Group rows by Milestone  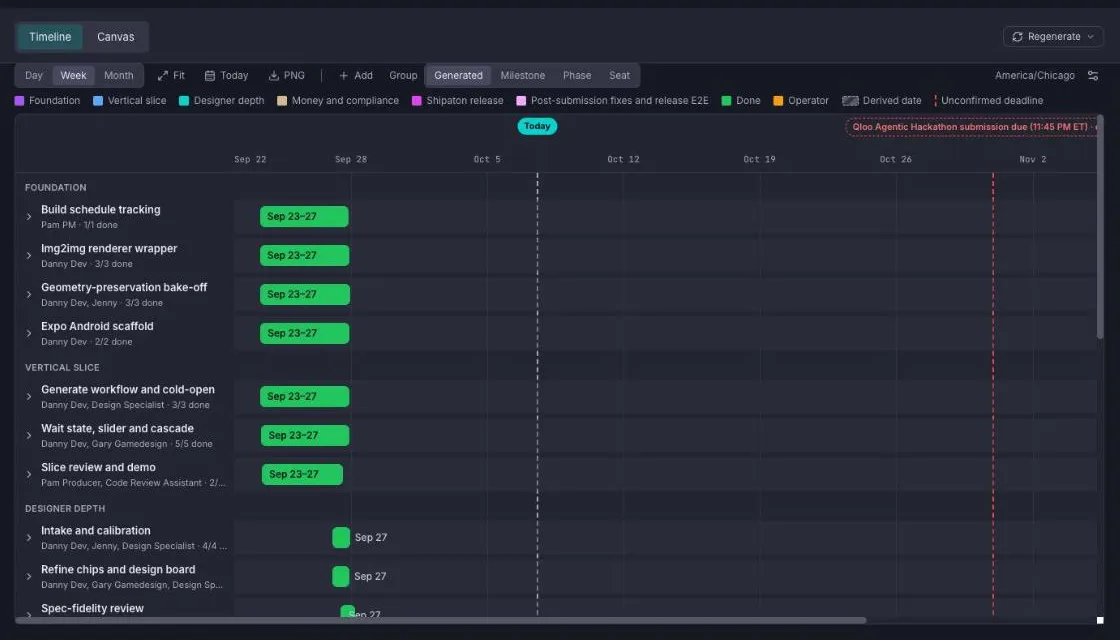click(x=523, y=75)
